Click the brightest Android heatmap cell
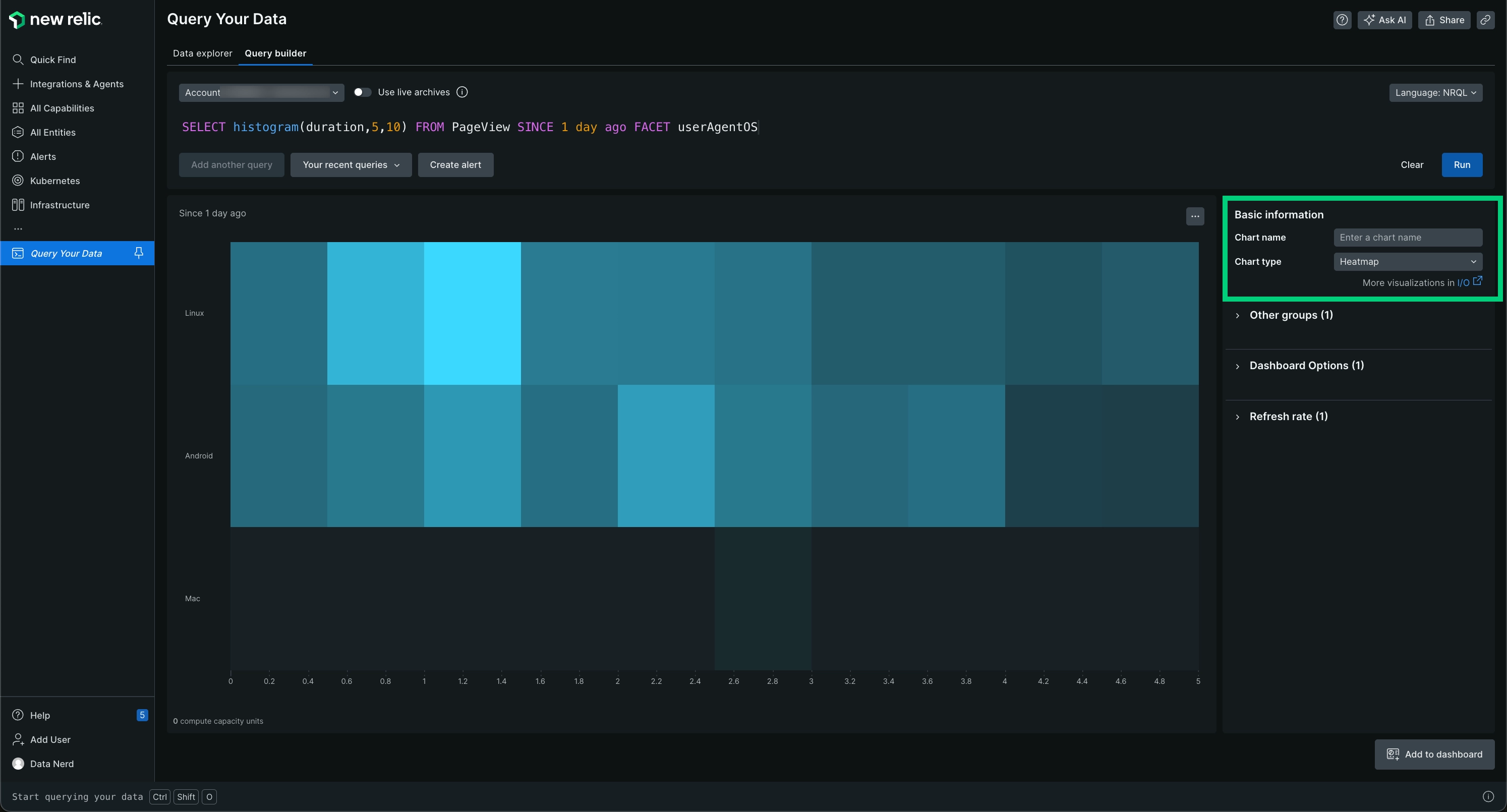The image size is (1507, 812). [x=666, y=456]
